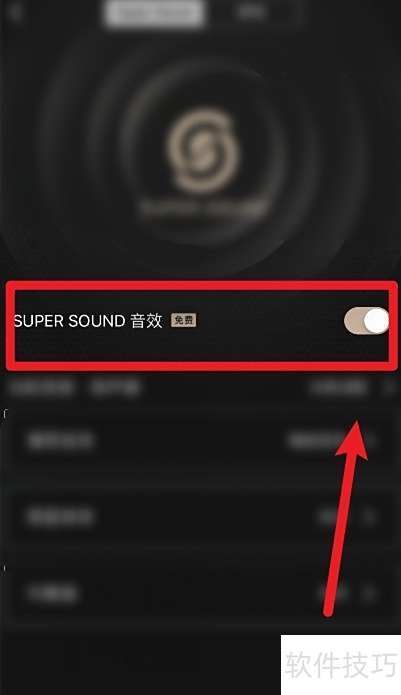
Task: Expand the second settings row chevron
Action: coord(368,516)
